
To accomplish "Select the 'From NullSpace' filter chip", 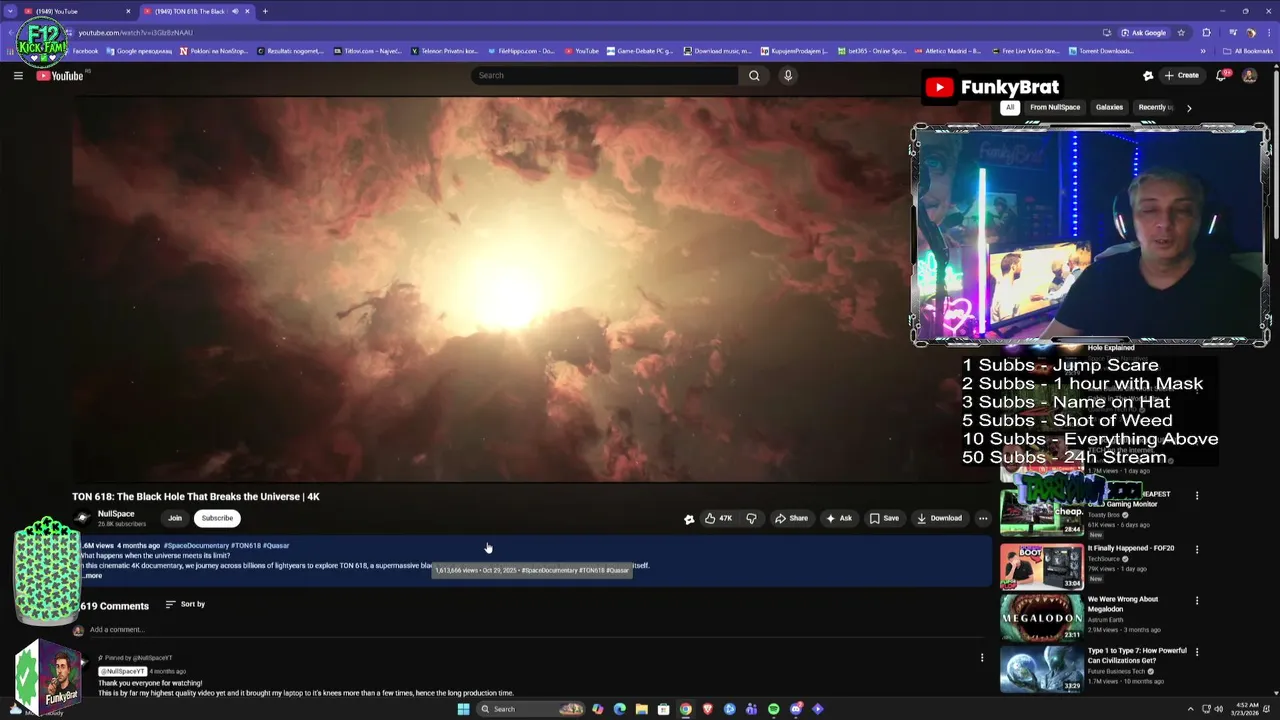I will (1055, 107).
